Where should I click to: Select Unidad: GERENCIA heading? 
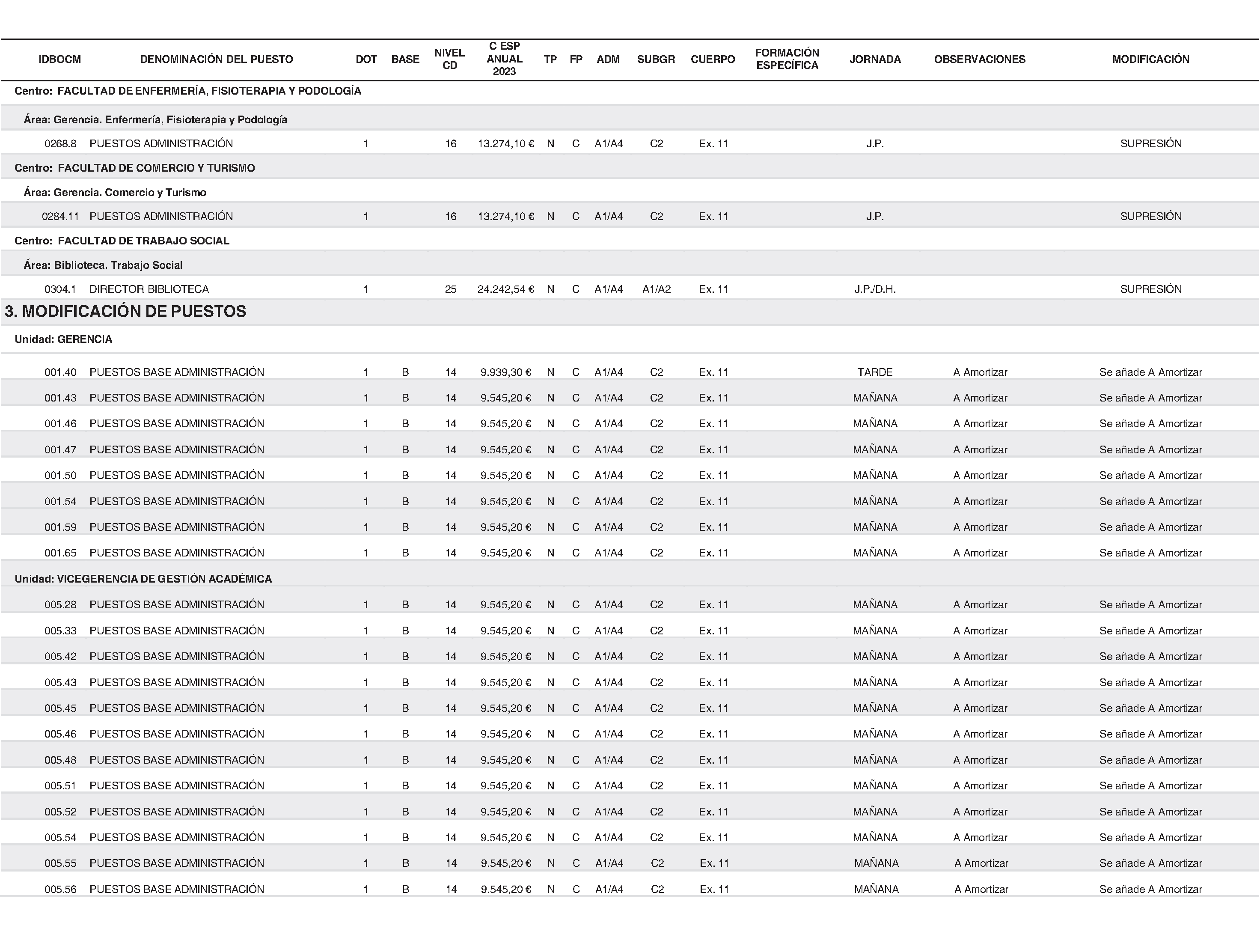(x=63, y=339)
